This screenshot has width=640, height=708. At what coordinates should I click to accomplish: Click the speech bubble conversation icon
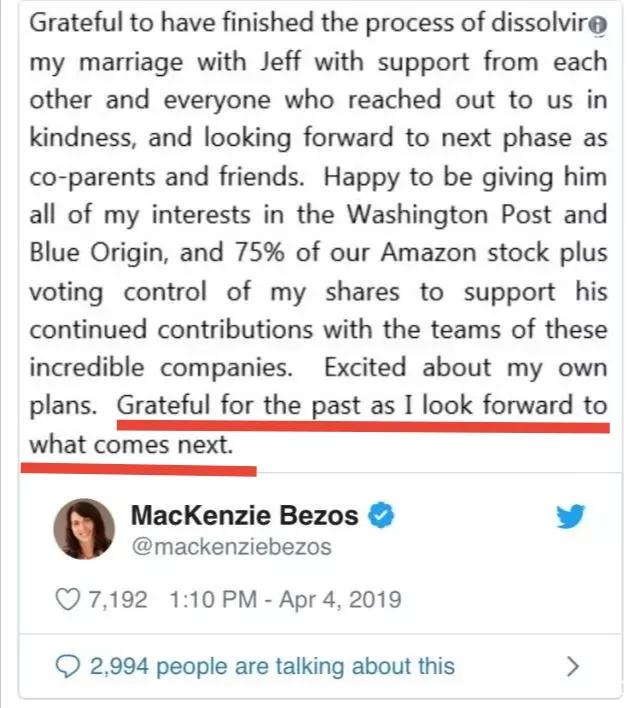[x=68, y=666]
